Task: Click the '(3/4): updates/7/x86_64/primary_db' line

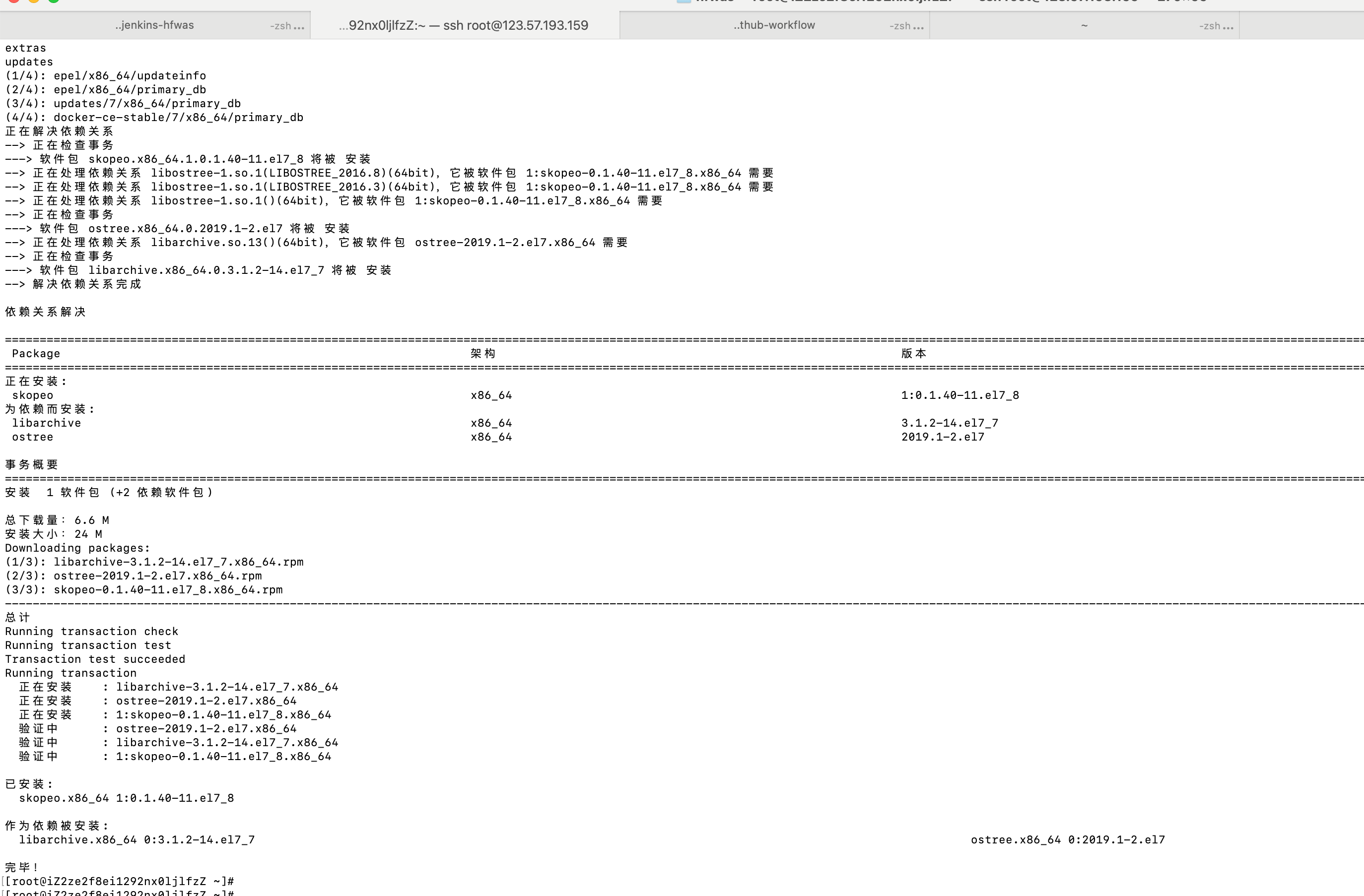Action: pos(123,103)
